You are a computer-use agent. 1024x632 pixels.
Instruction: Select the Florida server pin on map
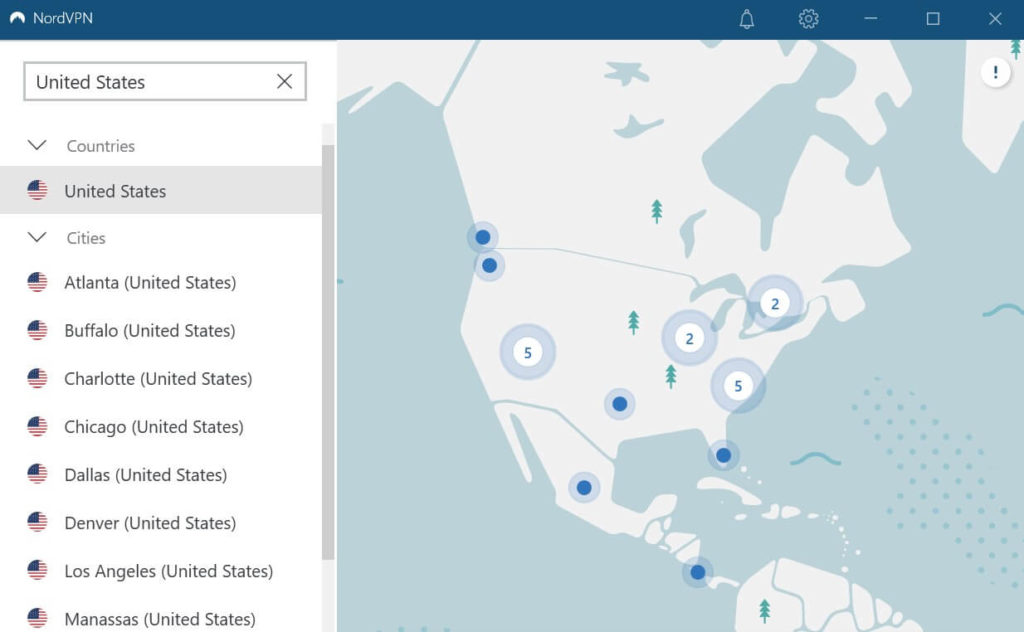(723, 455)
